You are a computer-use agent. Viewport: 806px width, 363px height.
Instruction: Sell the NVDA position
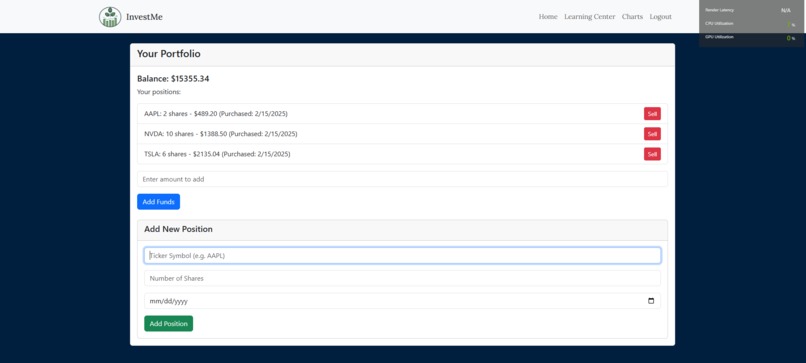click(652, 134)
